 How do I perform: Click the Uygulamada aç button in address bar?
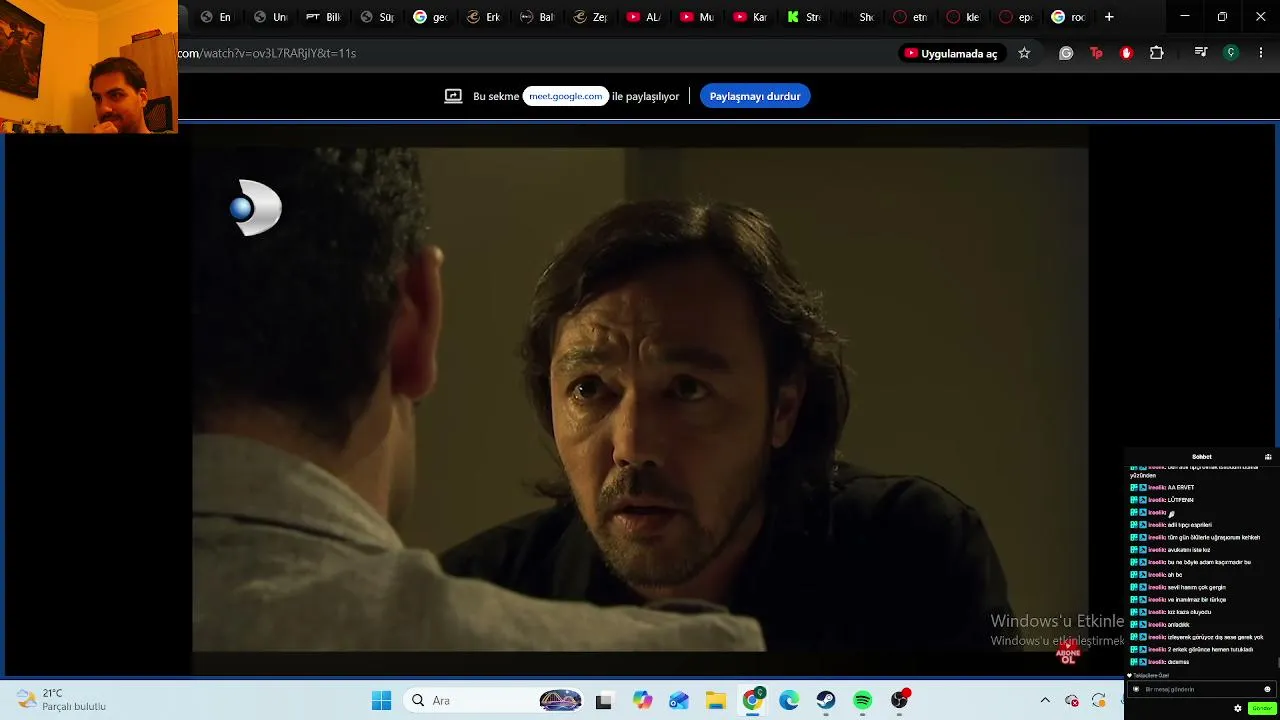click(x=951, y=53)
